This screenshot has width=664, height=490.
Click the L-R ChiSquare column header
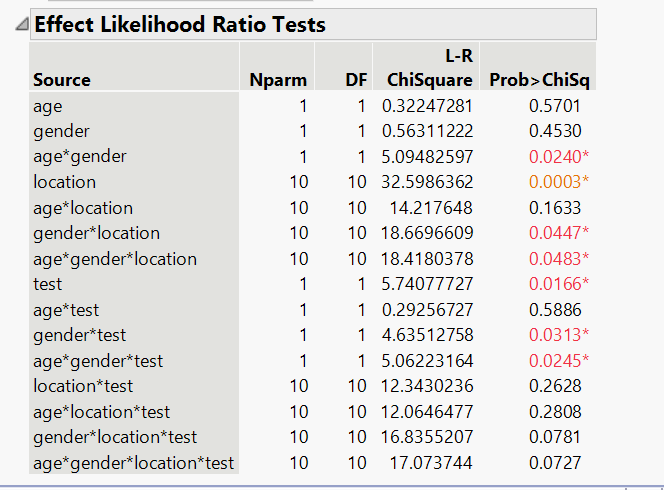[425, 70]
